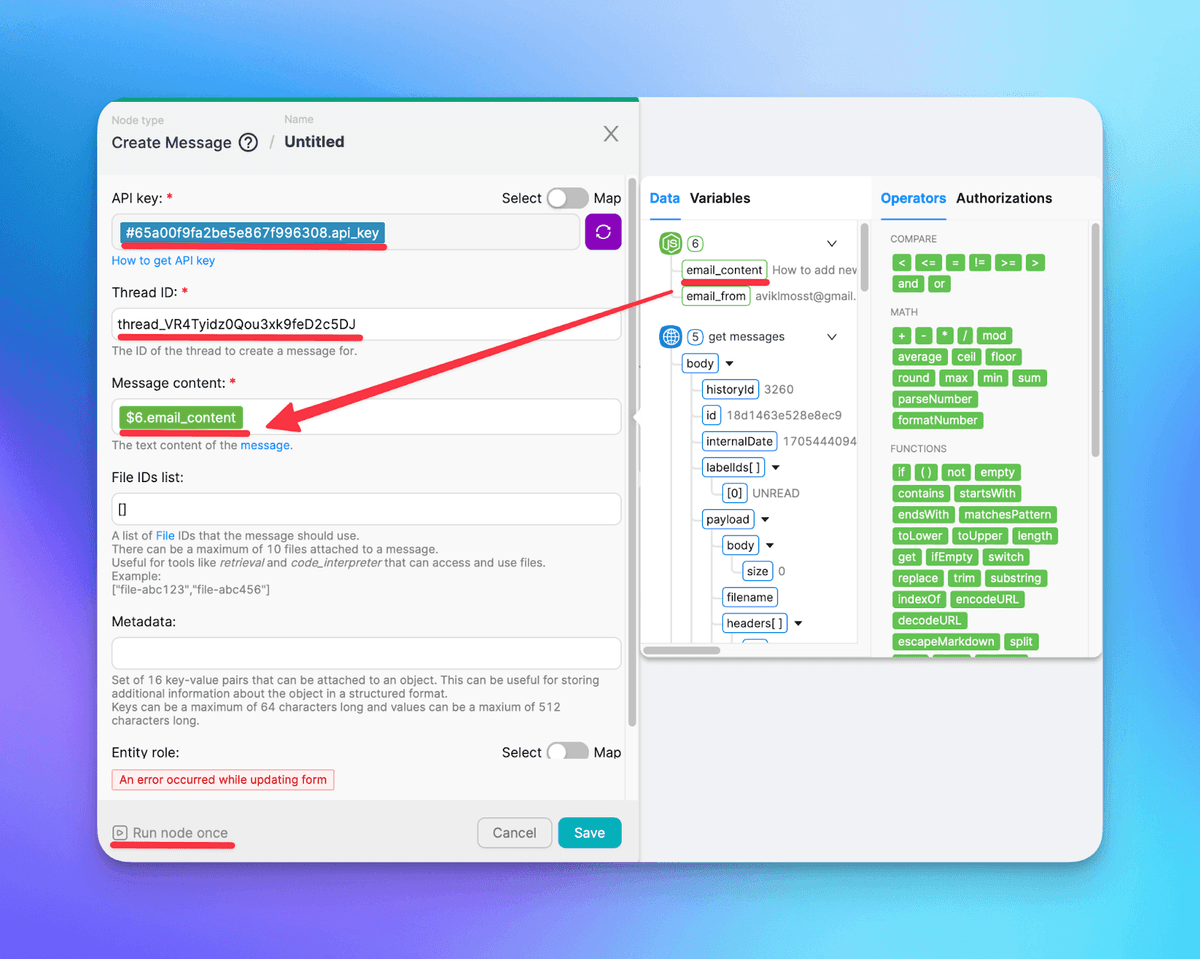This screenshot has height=959, width=1200.
Task: Insert the less-than compare operator
Action: pyautogui.click(x=902, y=263)
